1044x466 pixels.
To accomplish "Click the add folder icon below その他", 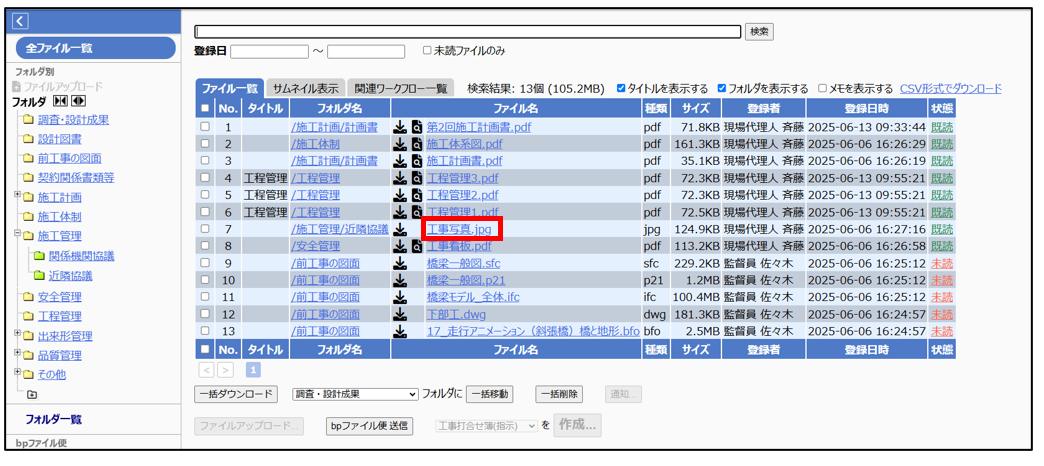I will (x=32, y=395).
